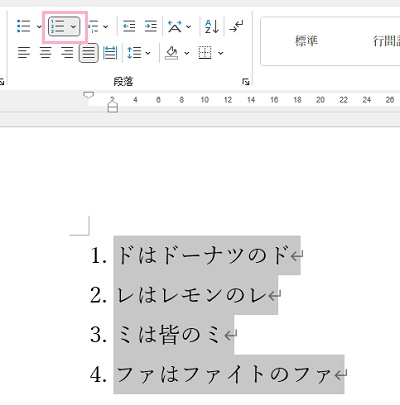The width and height of the screenshot is (400, 405).
Task: Decrease the paragraph indent
Action: point(129,26)
